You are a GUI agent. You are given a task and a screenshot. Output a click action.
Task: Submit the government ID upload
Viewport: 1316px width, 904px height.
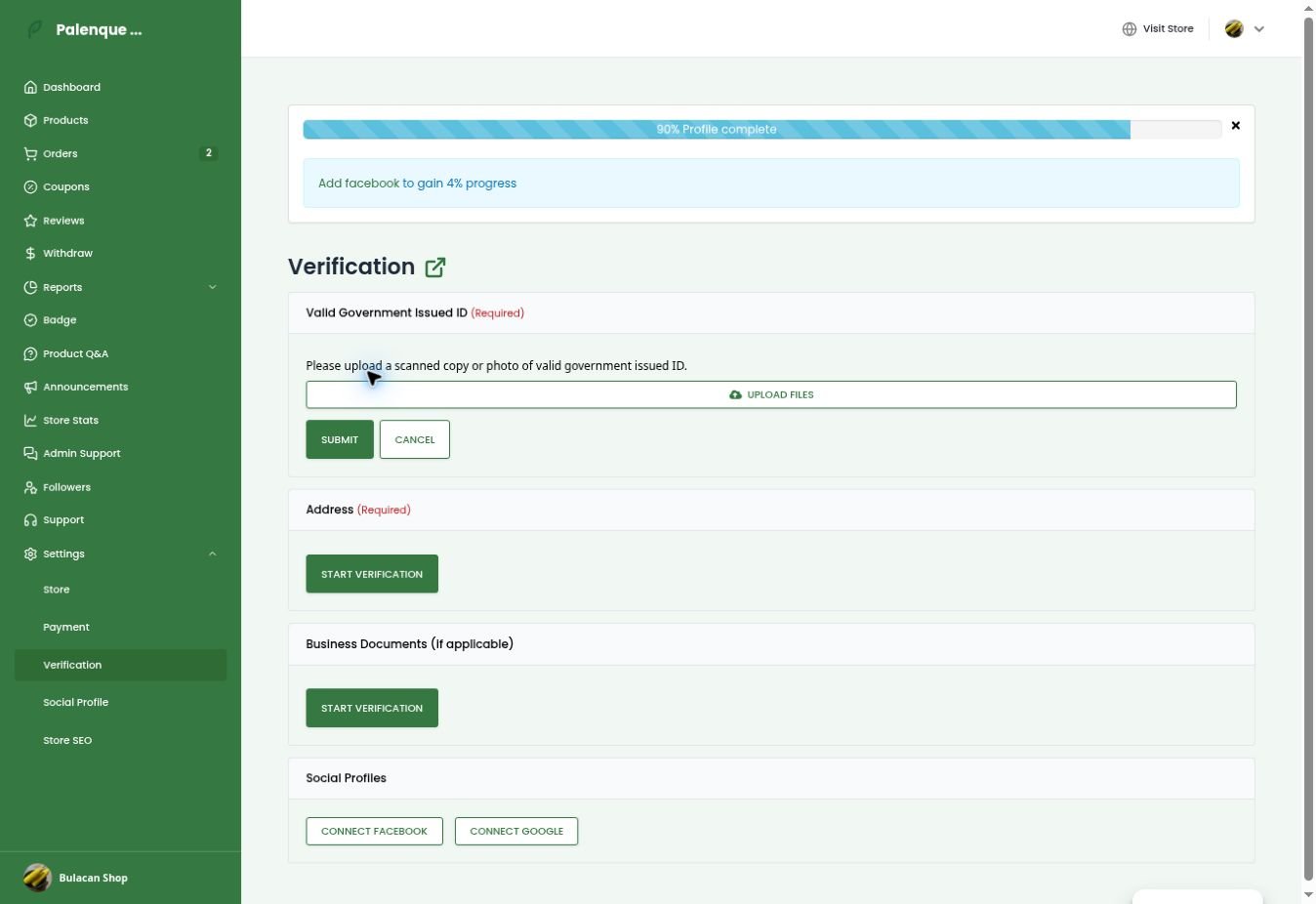tap(340, 439)
